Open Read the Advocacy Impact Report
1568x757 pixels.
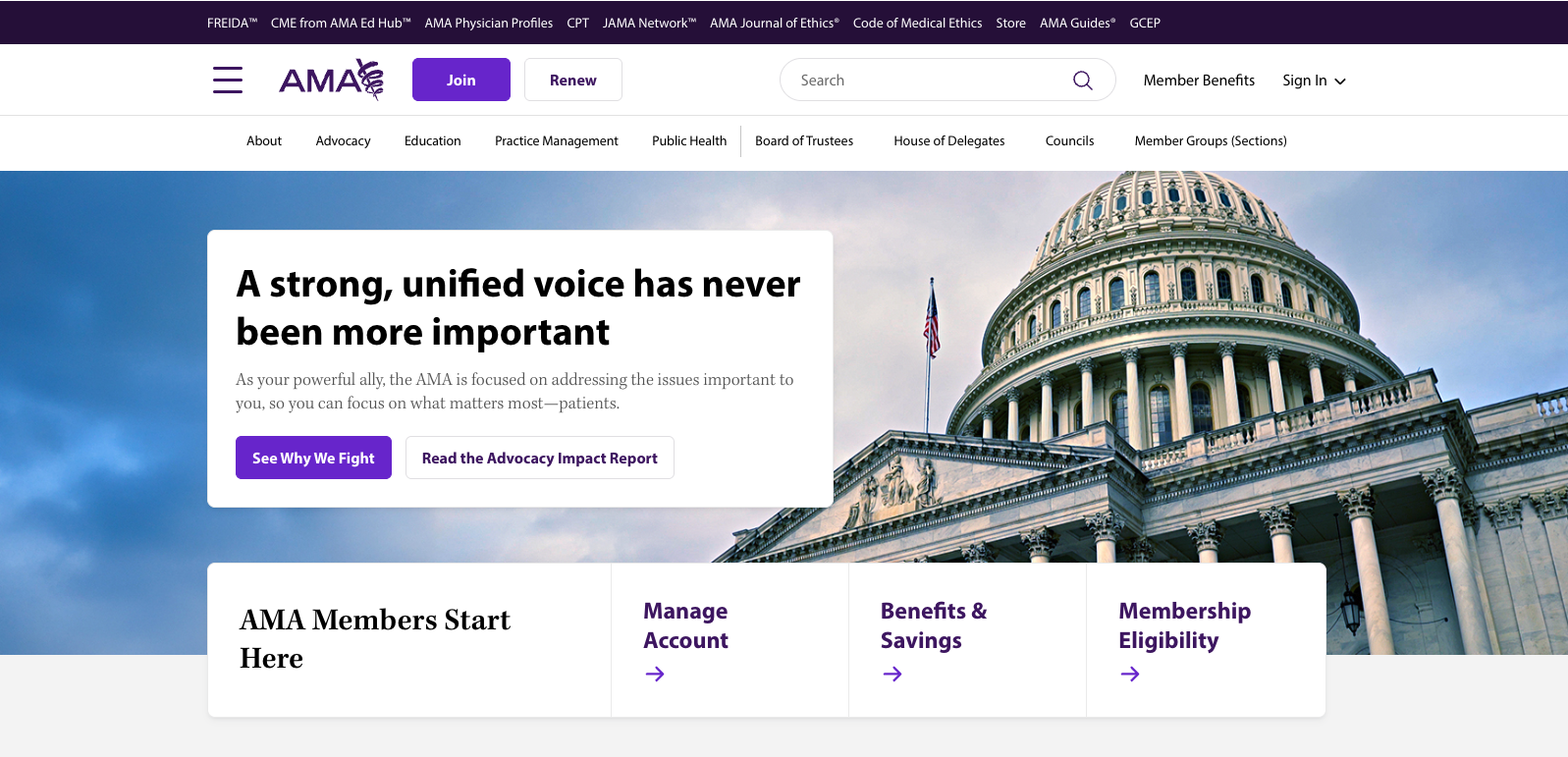(x=540, y=458)
